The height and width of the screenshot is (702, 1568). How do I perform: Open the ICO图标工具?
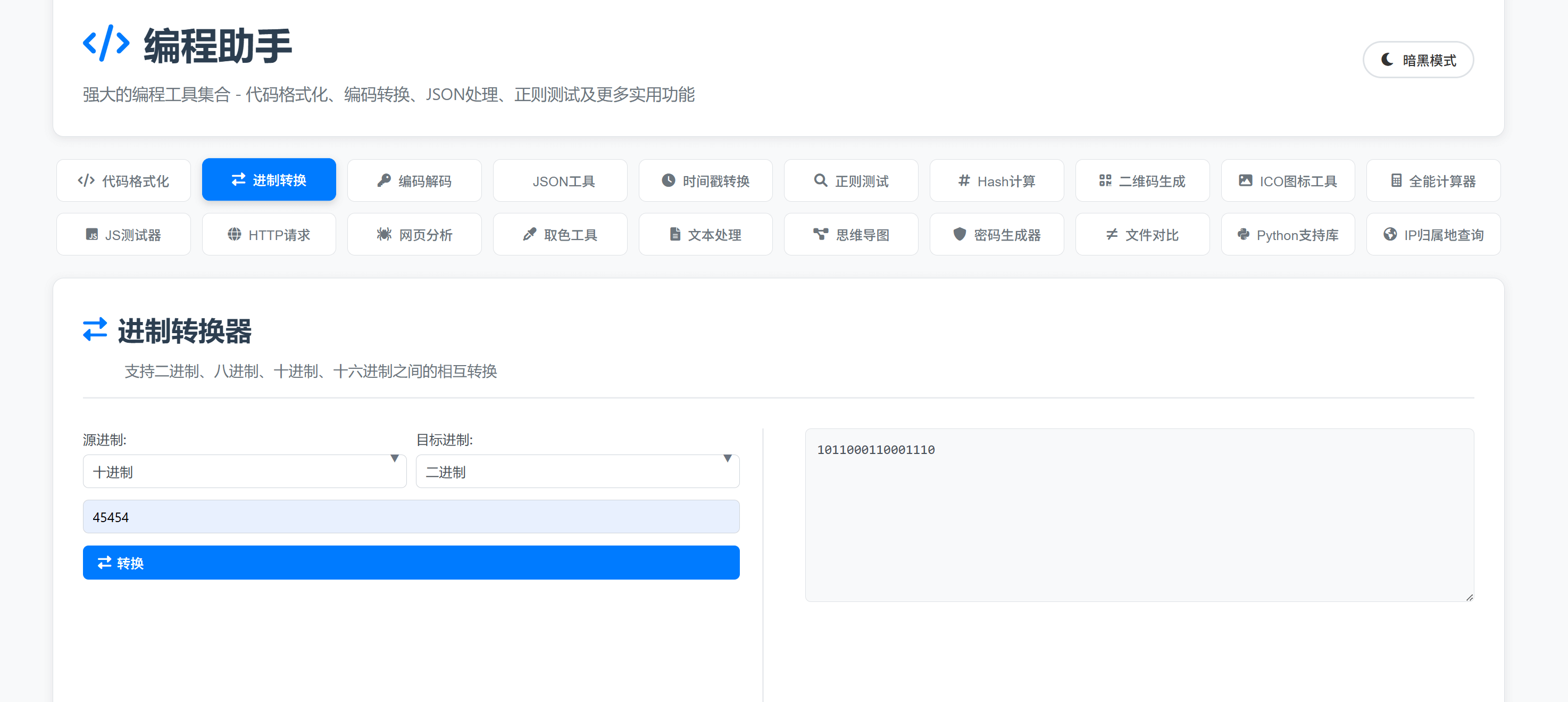coord(1288,180)
